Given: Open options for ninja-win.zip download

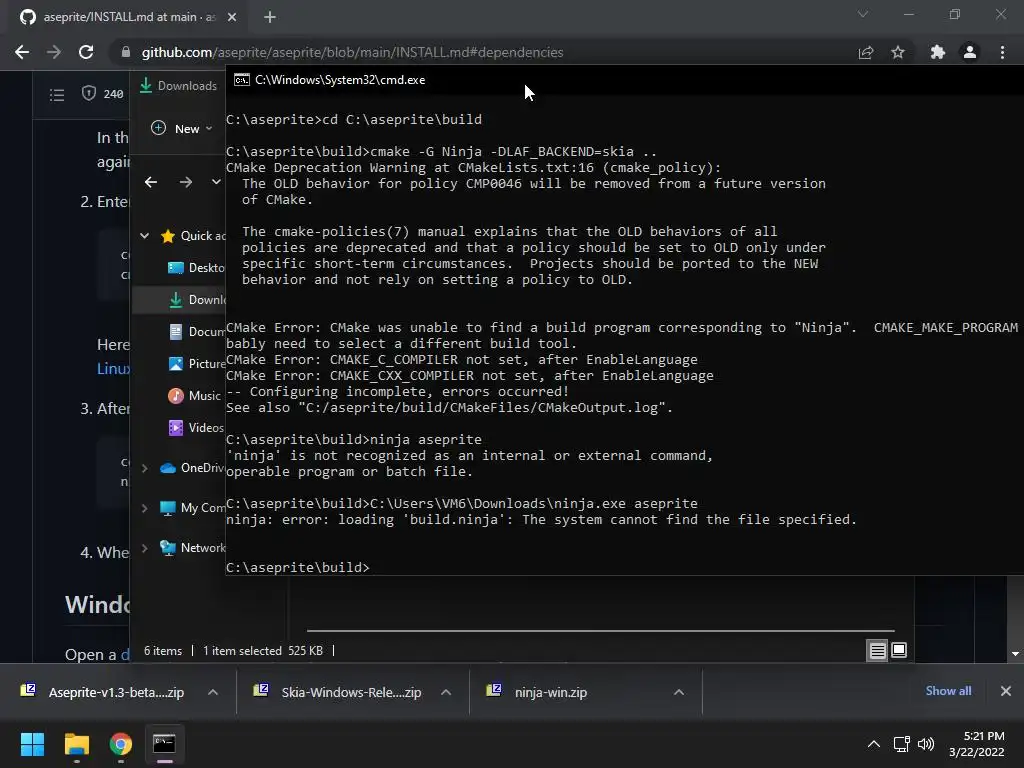Looking at the screenshot, I should pyautogui.click(x=679, y=692).
